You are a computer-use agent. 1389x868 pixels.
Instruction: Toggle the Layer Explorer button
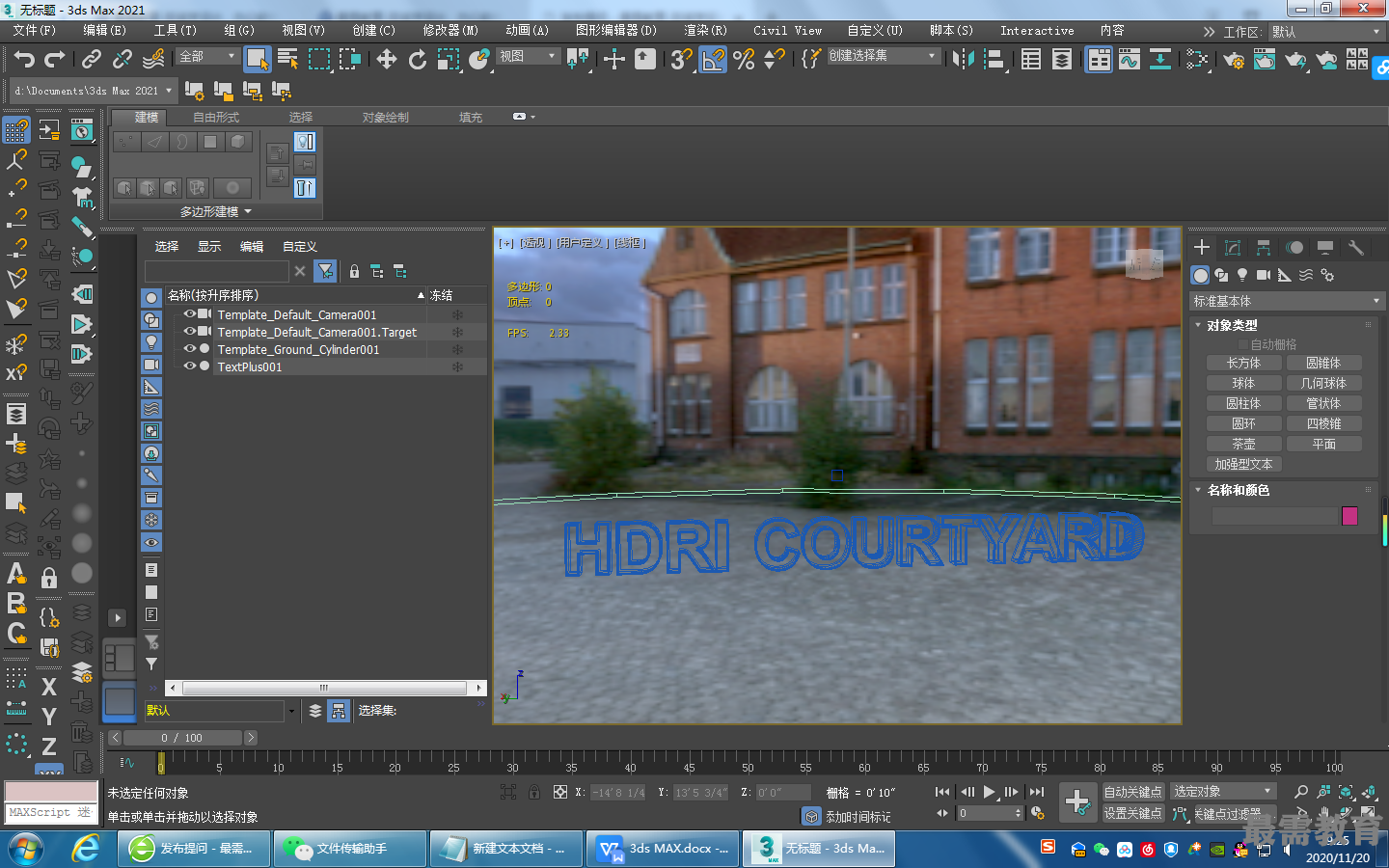[x=1062, y=59]
